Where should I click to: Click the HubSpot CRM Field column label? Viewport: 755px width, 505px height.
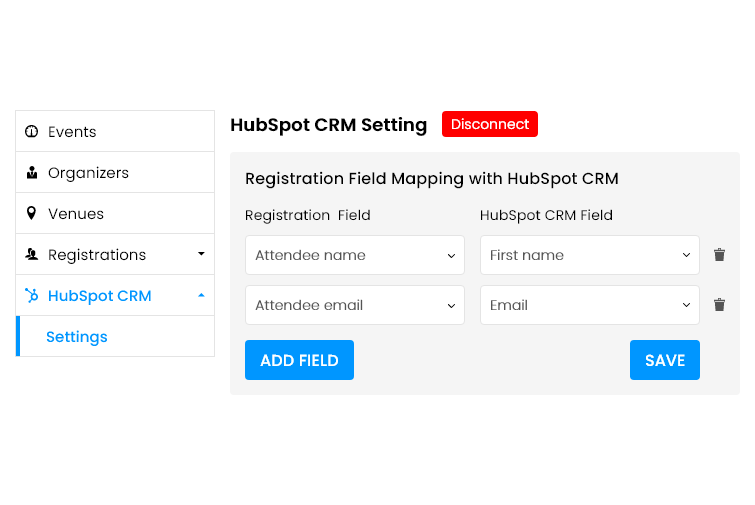546,215
